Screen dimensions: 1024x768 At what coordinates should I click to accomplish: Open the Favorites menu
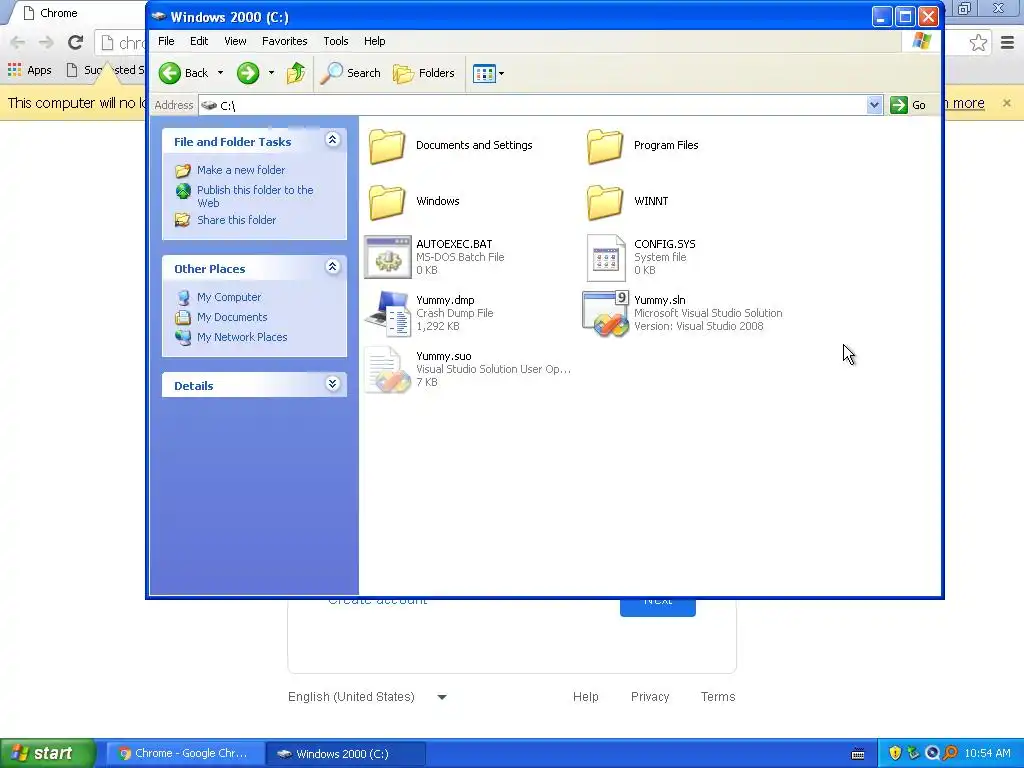[x=285, y=41]
